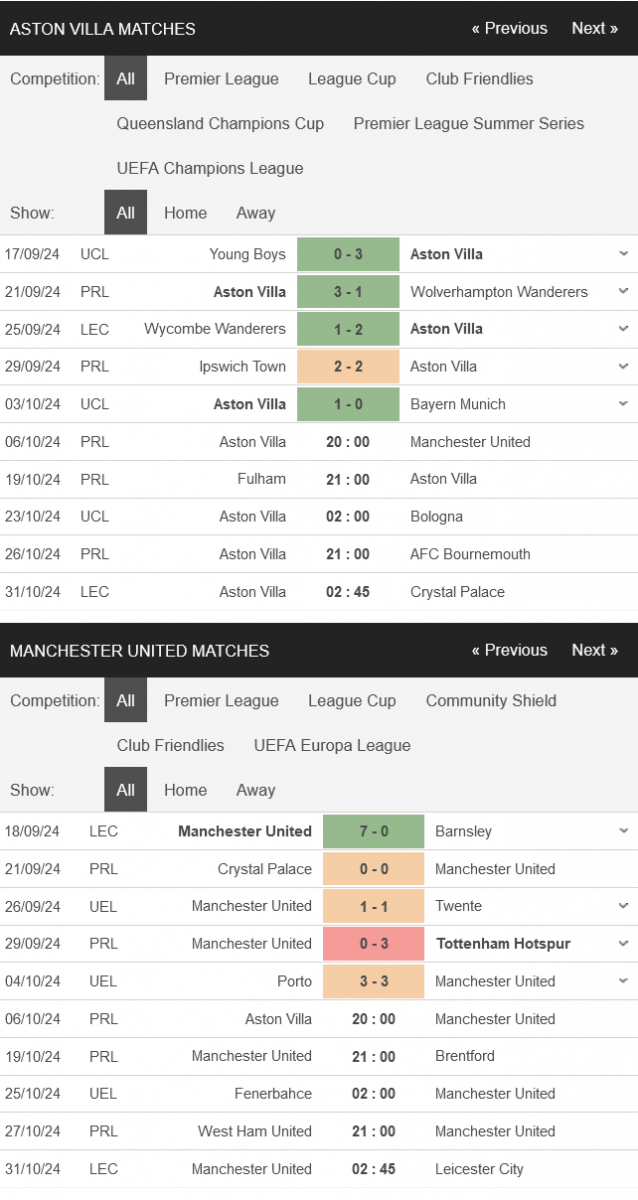Select UEFA Champions League competition filter
This screenshot has width=638, height=1200.
pyautogui.click(x=210, y=168)
